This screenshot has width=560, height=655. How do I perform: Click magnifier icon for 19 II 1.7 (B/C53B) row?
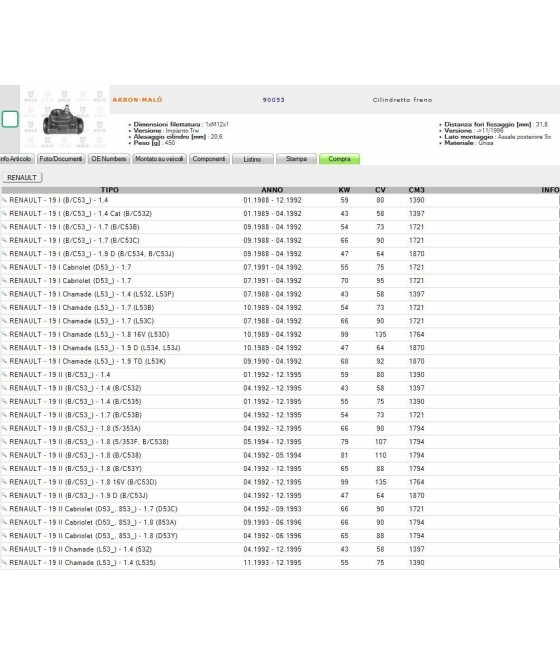tap(4, 415)
